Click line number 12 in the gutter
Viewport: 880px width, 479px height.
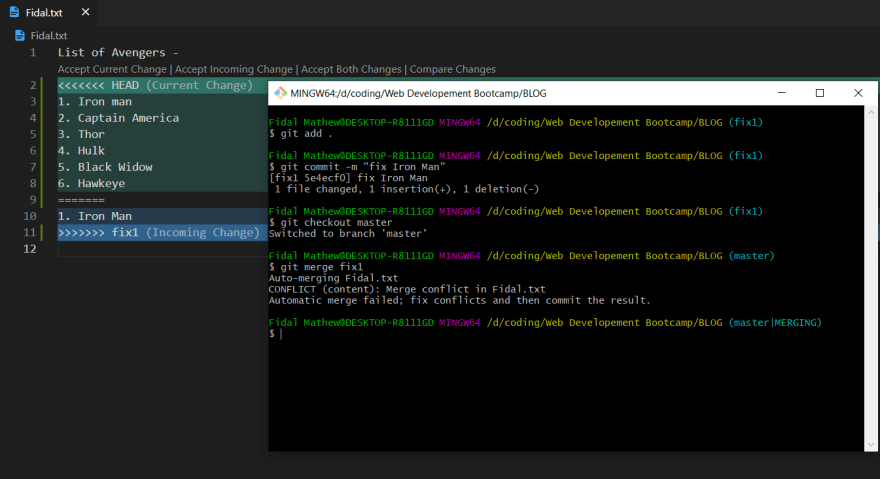click(30, 249)
